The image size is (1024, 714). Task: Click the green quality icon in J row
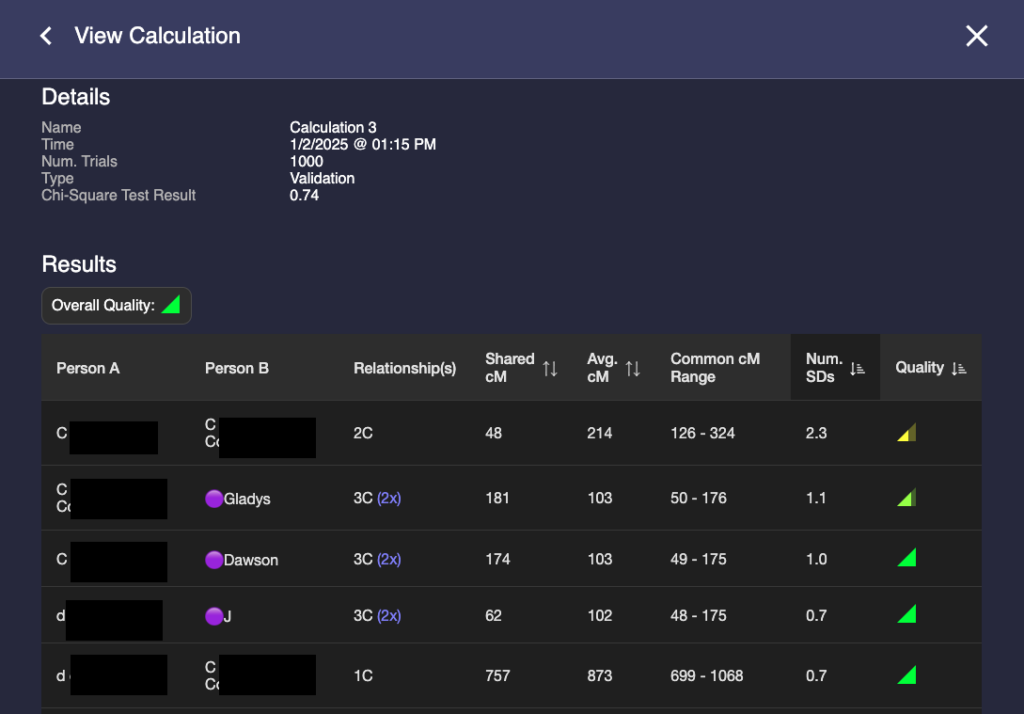click(906, 614)
